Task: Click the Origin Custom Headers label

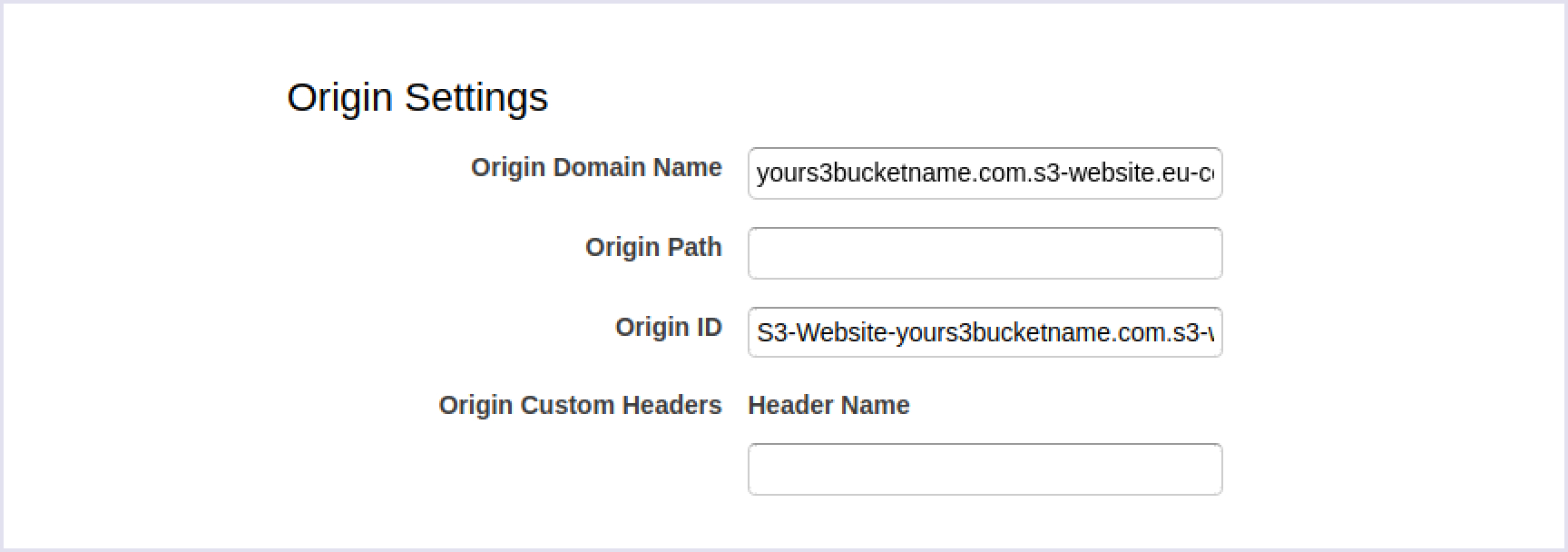Action: [580, 405]
